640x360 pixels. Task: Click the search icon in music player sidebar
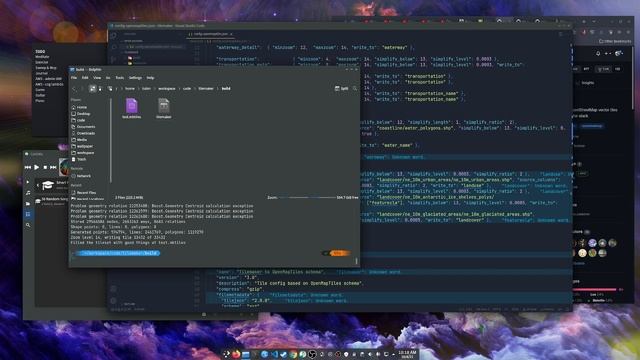(28, 225)
